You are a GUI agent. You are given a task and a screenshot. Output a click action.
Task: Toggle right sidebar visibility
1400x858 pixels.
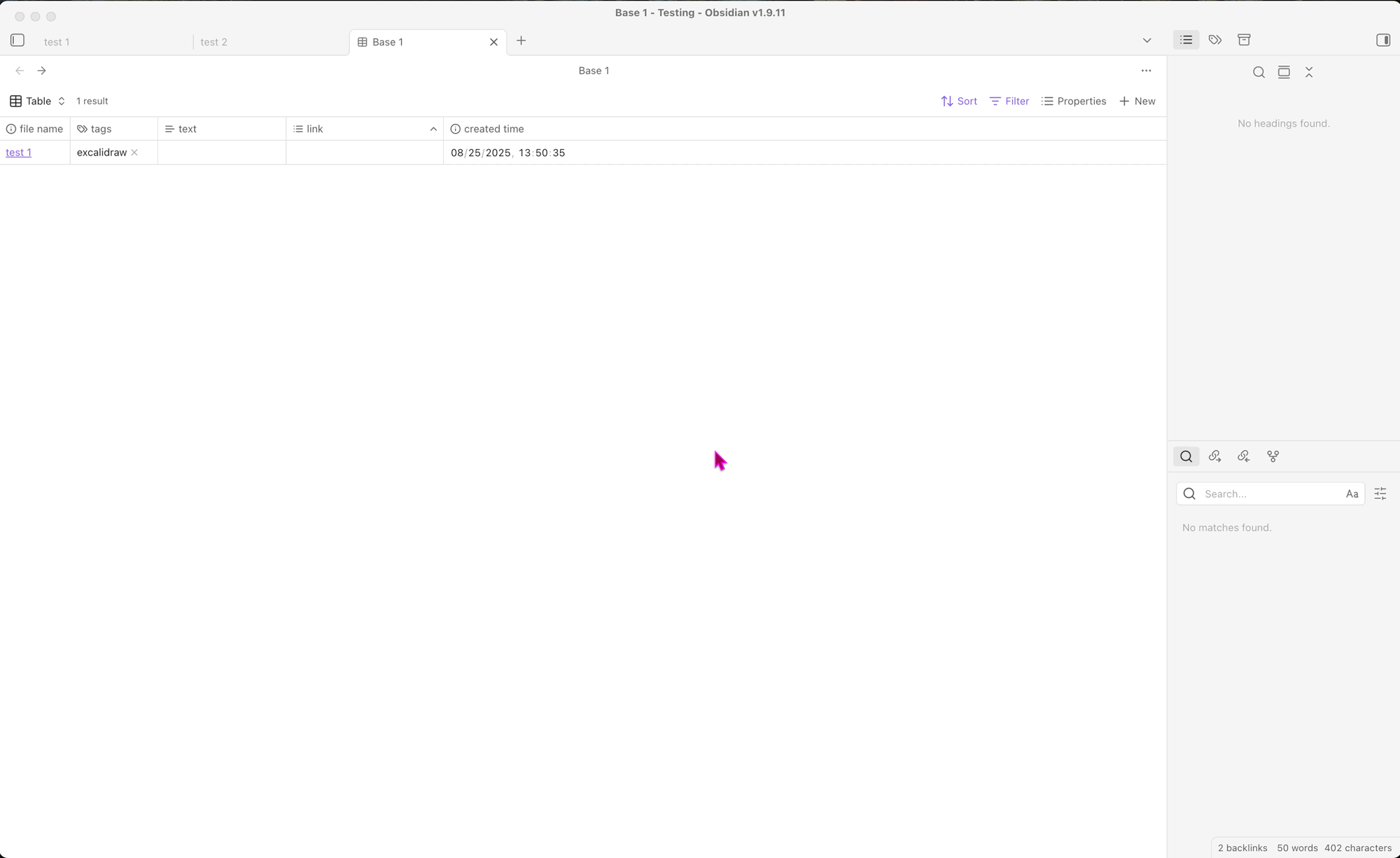(1383, 40)
